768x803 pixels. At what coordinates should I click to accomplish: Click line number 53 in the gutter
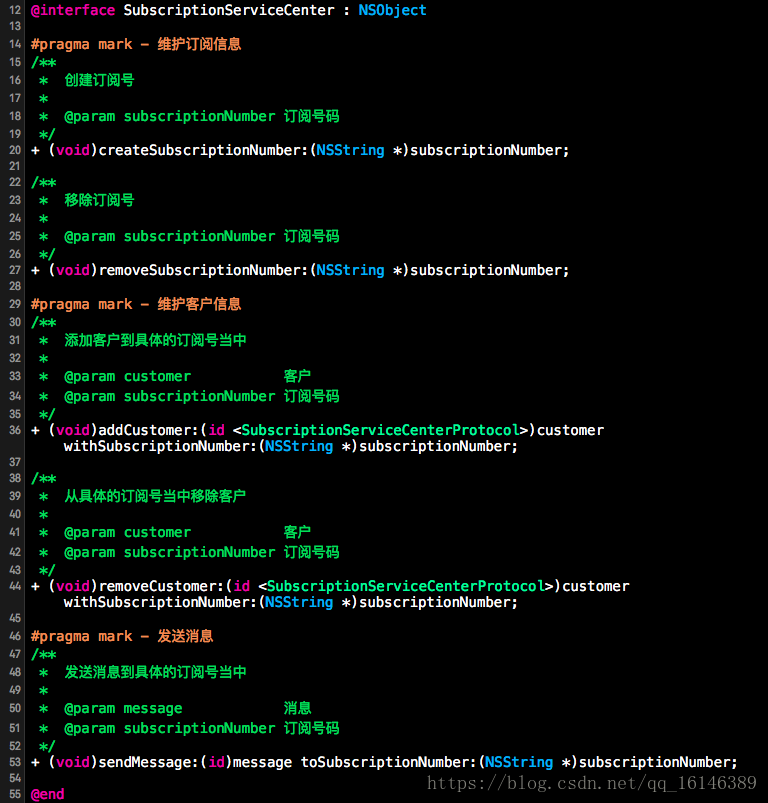coord(15,762)
